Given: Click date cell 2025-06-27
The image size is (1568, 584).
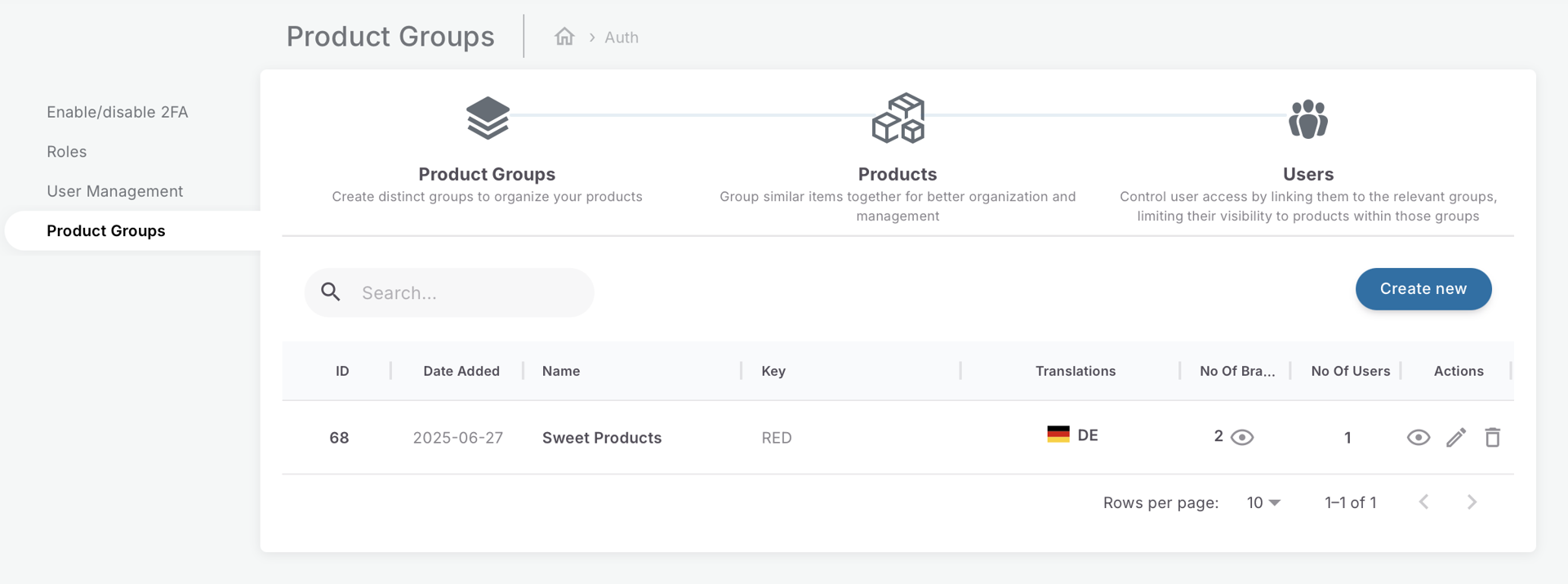Looking at the screenshot, I should (x=458, y=438).
